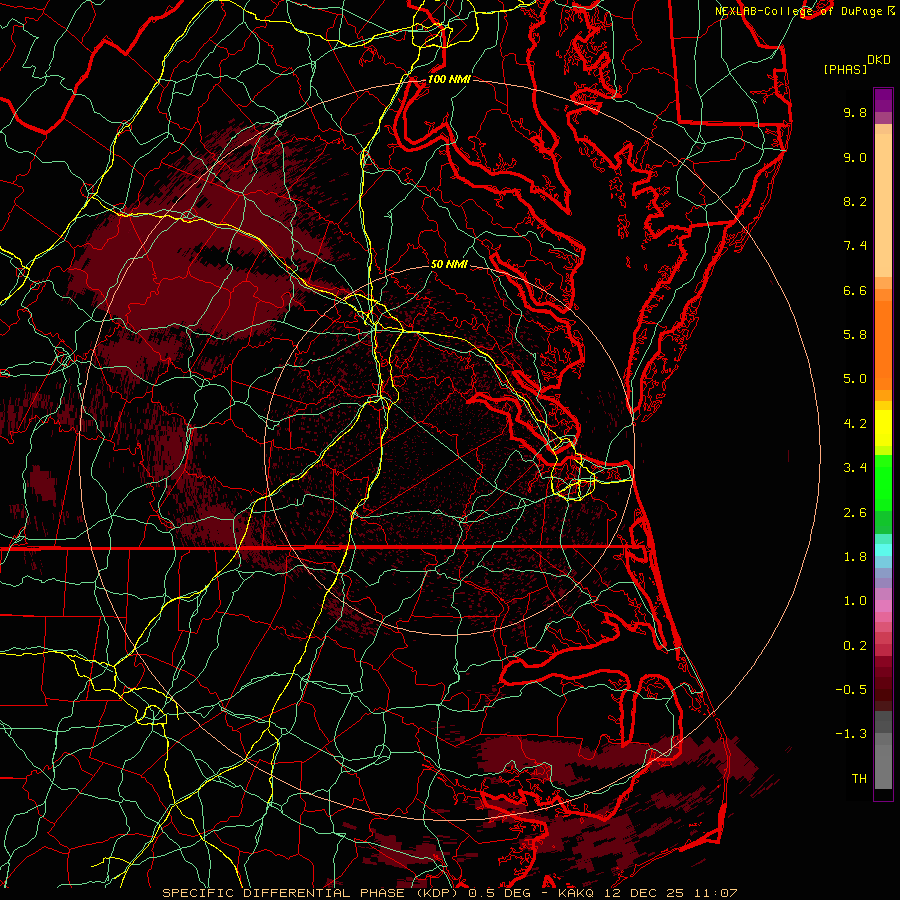Click the 2.6 scale value
900x900 pixels.
[x=855, y=513]
